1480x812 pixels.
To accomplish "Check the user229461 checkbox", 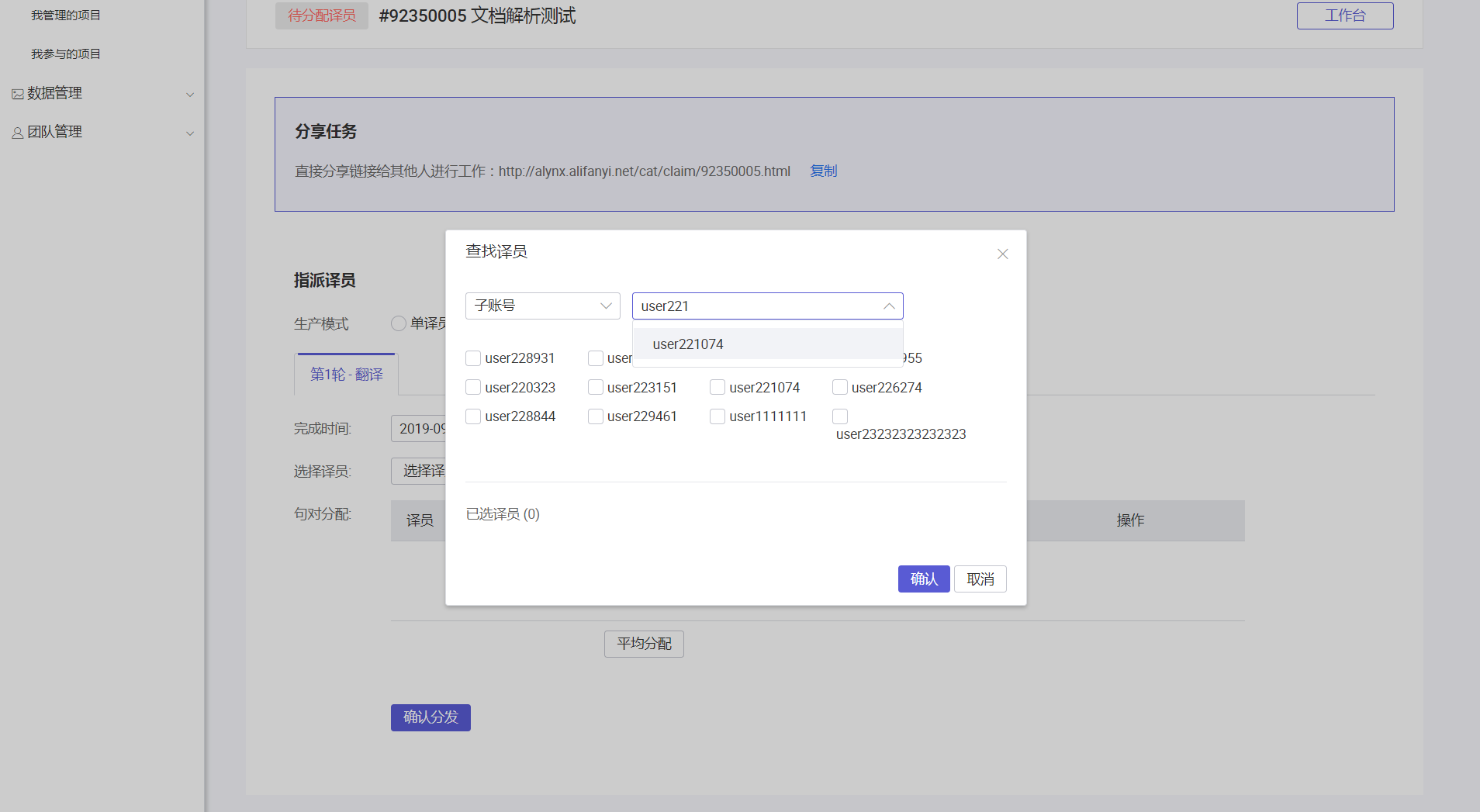I will tap(596, 416).
